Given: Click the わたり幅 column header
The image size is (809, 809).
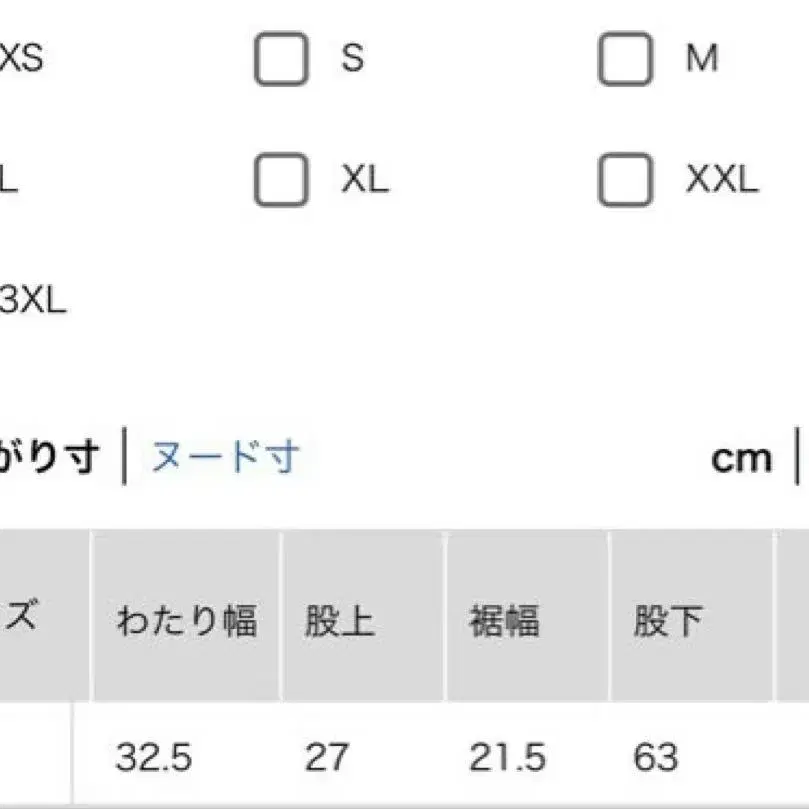Looking at the screenshot, I should coord(186,621).
